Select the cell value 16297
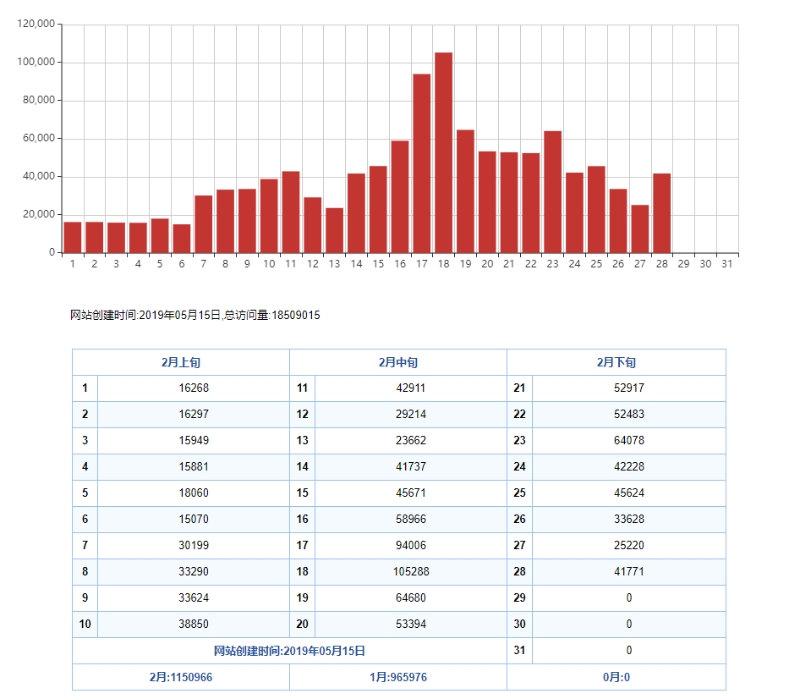This screenshot has width=800, height=699. click(x=193, y=414)
